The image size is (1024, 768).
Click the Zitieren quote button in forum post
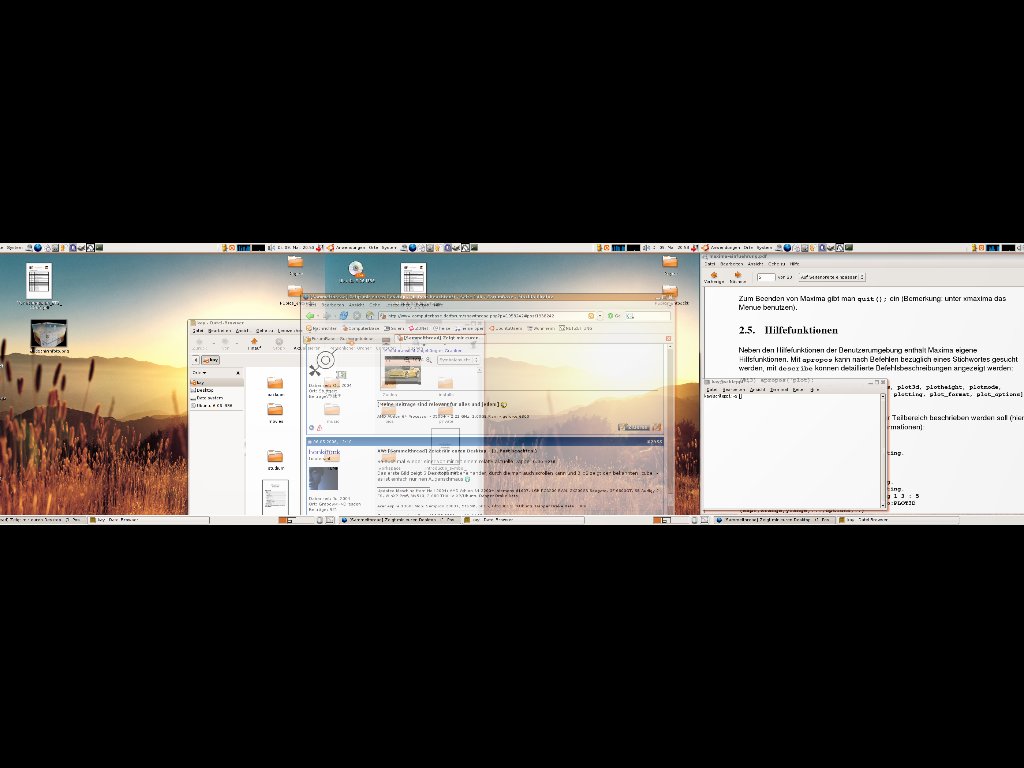633,427
